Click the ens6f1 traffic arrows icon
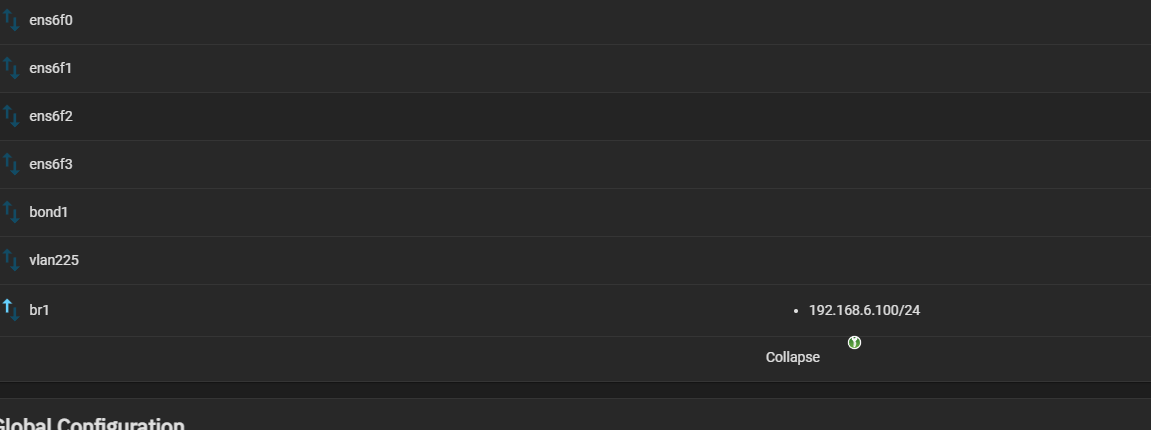This screenshot has width=1151, height=430. pyautogui.click(x=11, y=68)
